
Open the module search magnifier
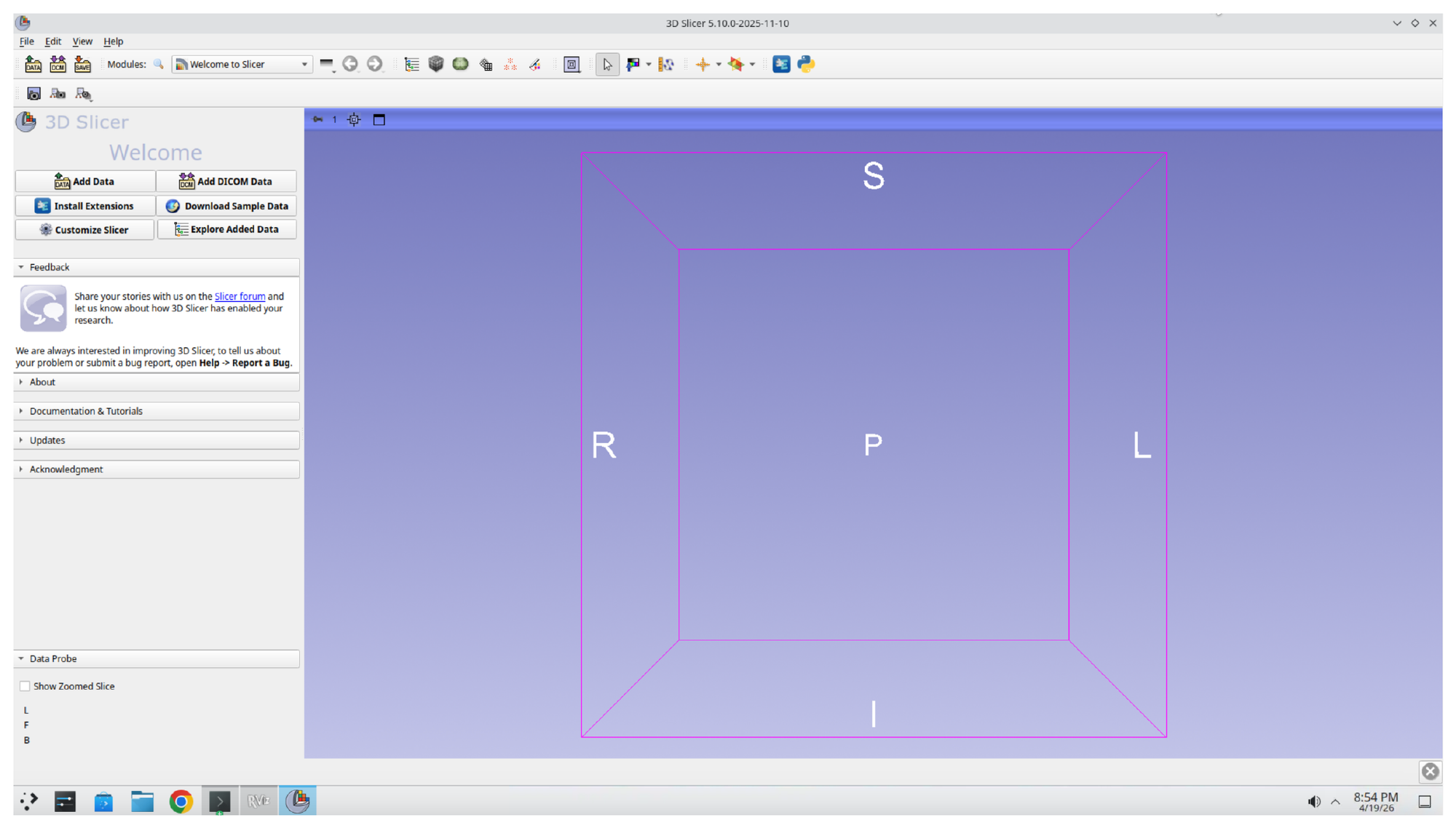pos(159,64)
